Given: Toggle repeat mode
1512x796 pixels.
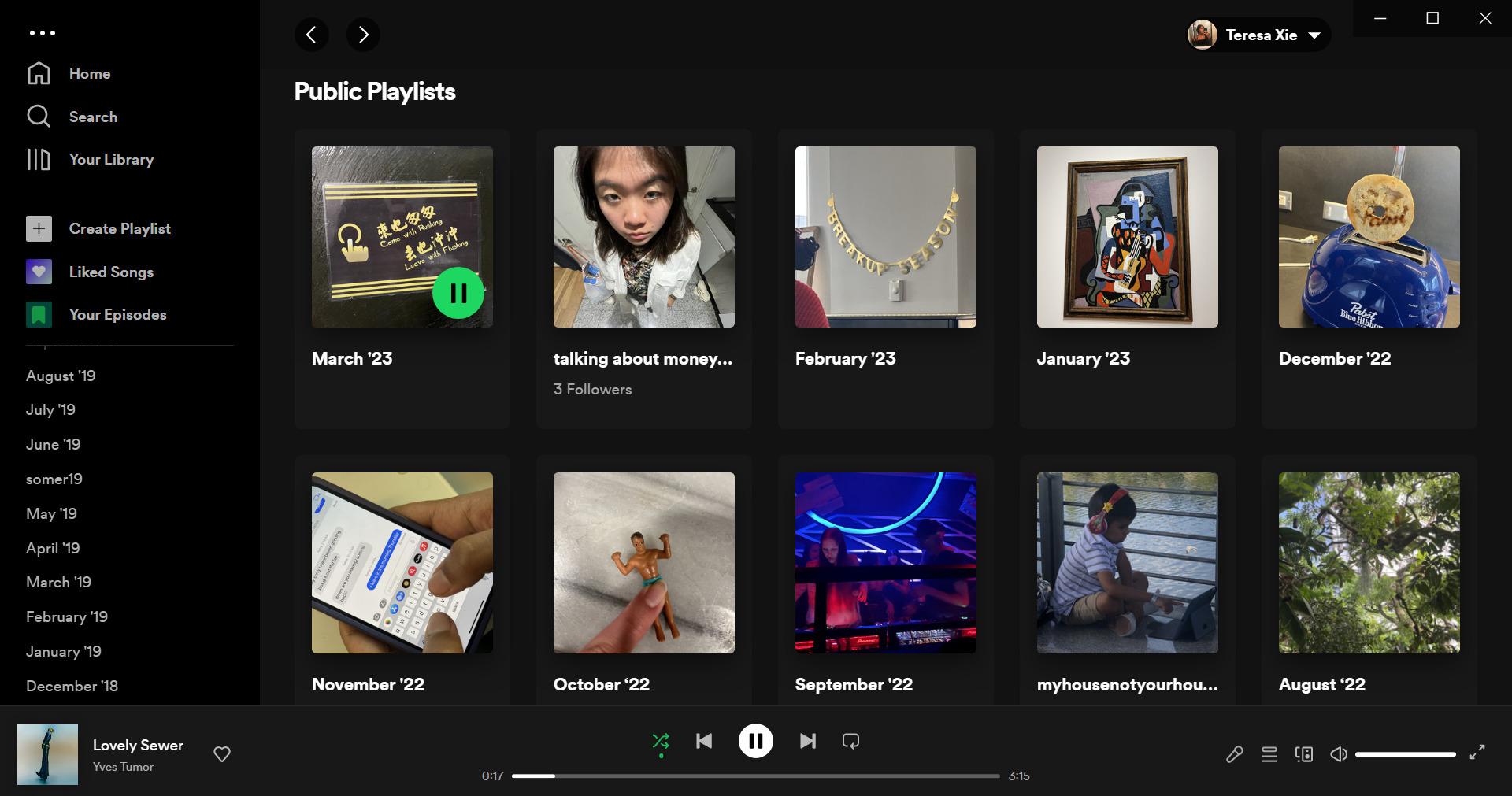Looking at the screenshot, I should (x=850, y=741).
